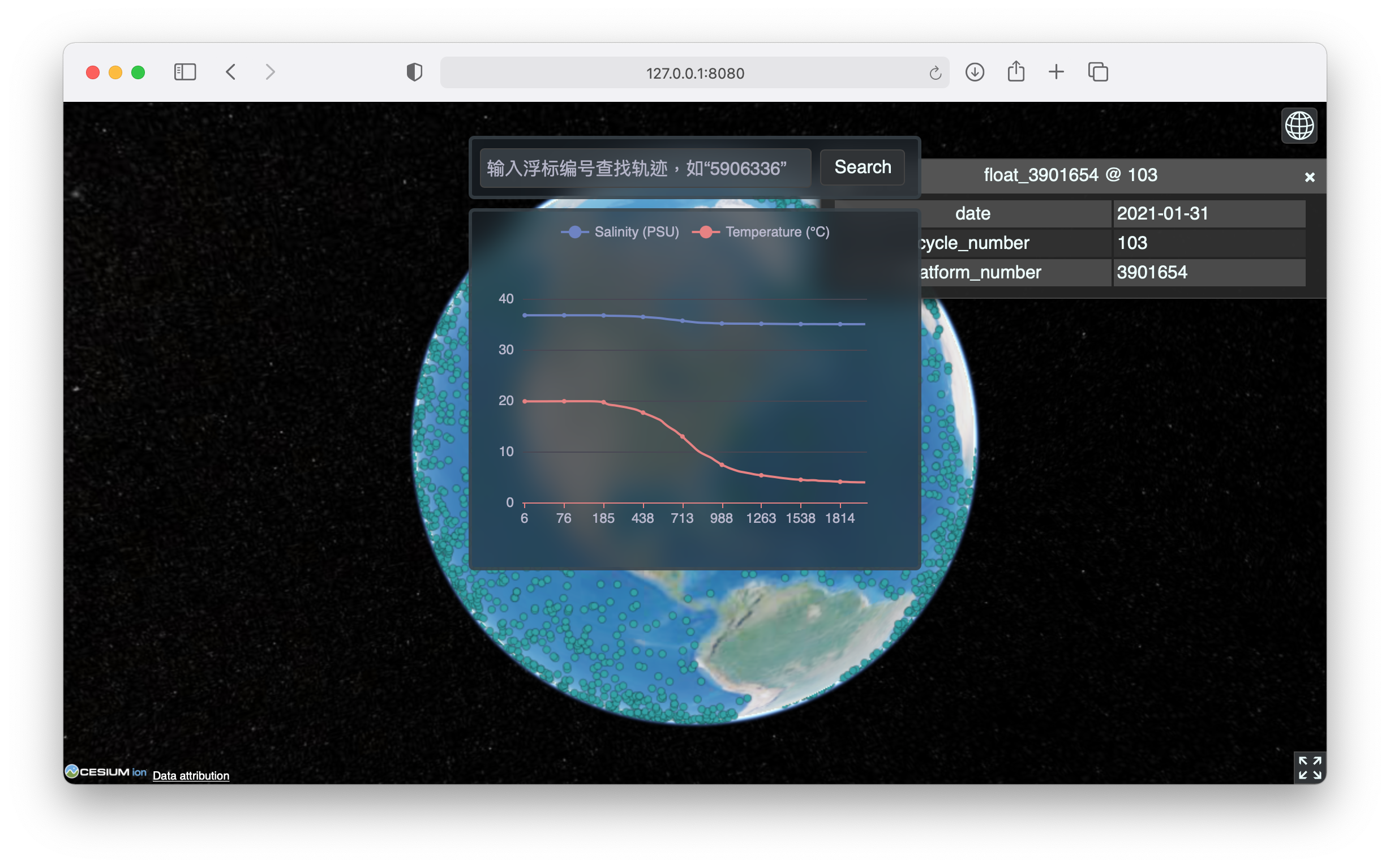Click the Share icon in toolbar
The height and width of the screenshot is (868, 1390).
(x=1016, y=72)
